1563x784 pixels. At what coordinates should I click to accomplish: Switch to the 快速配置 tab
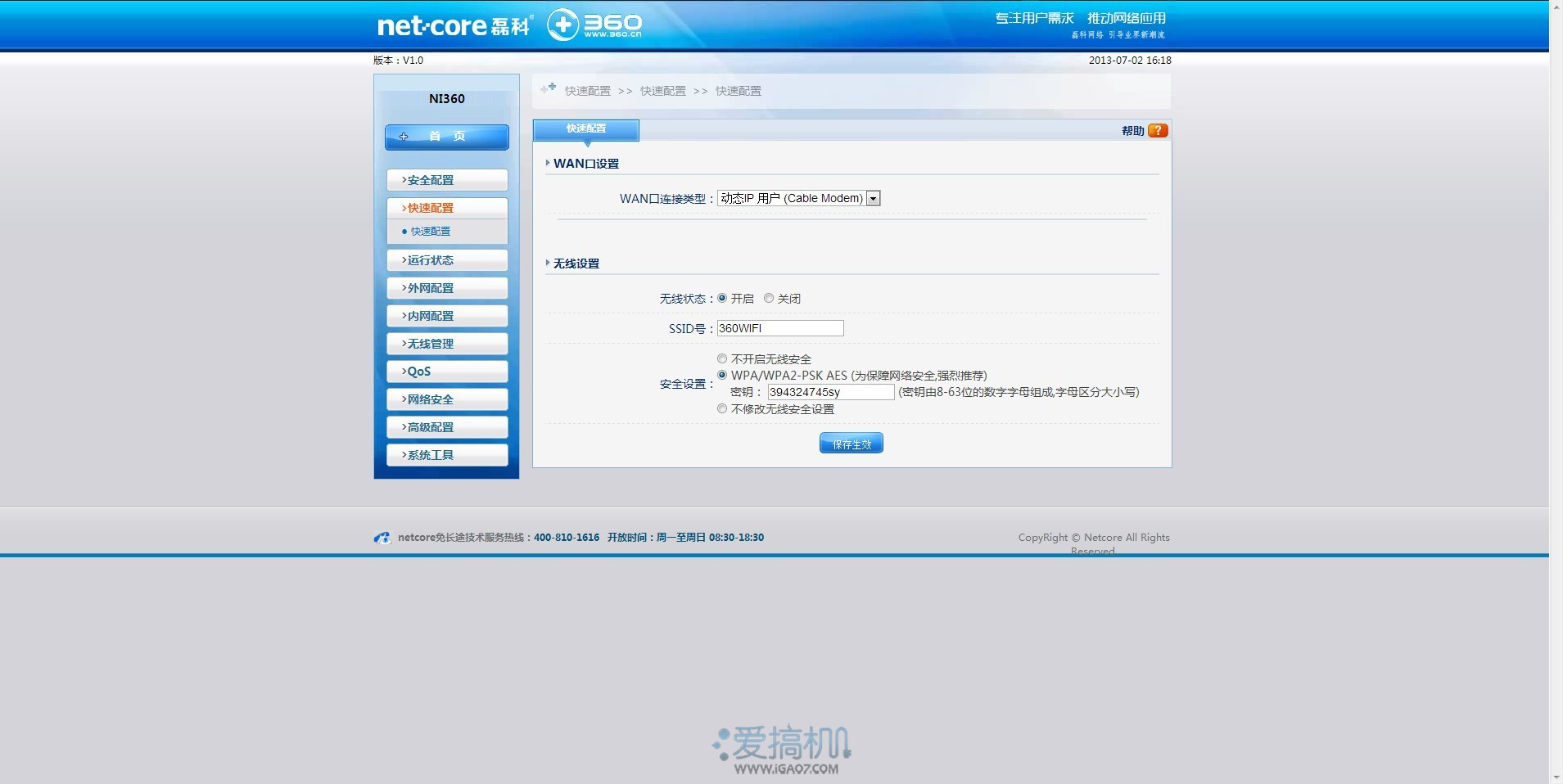click(586, 129)
